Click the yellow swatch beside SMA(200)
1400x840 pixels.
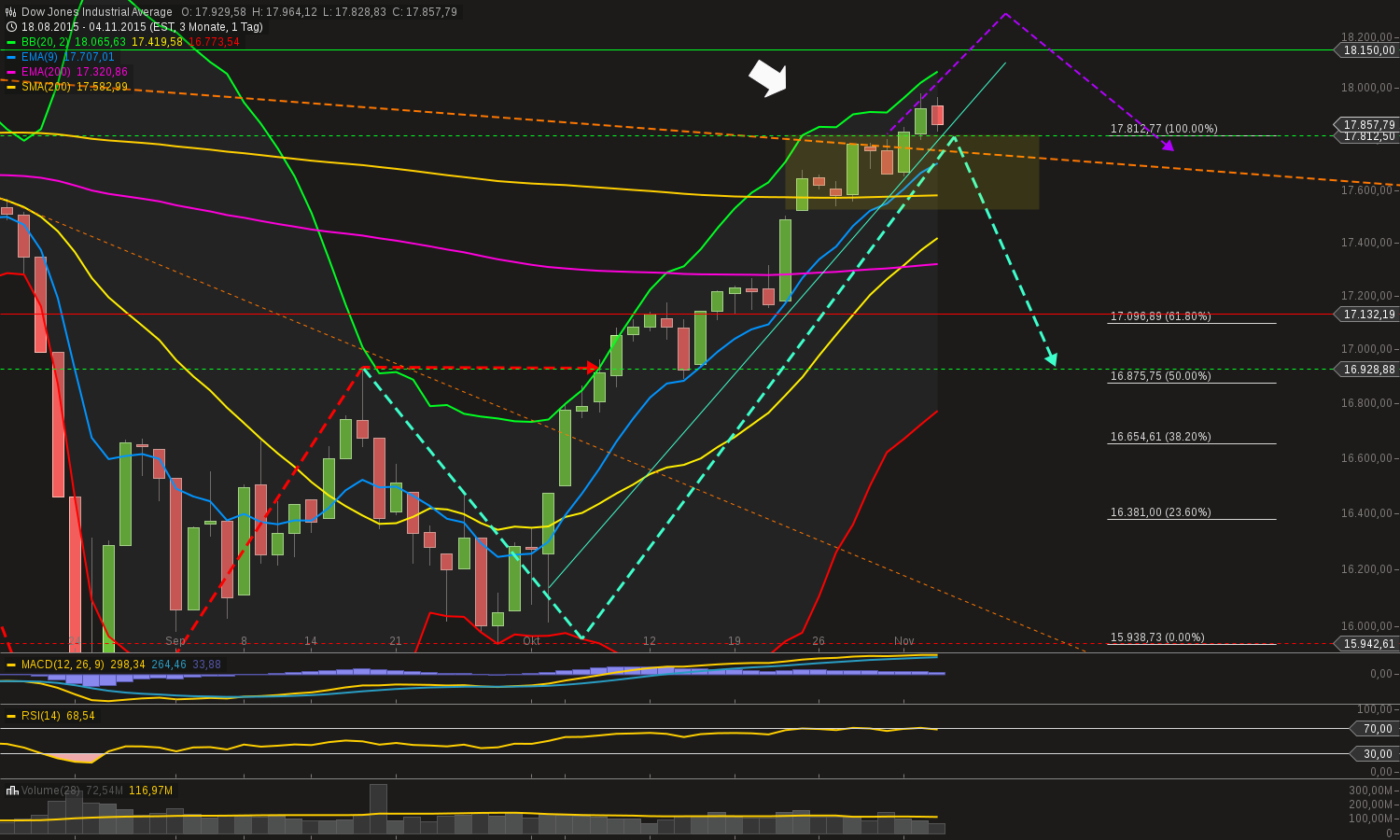coord(11,87)
